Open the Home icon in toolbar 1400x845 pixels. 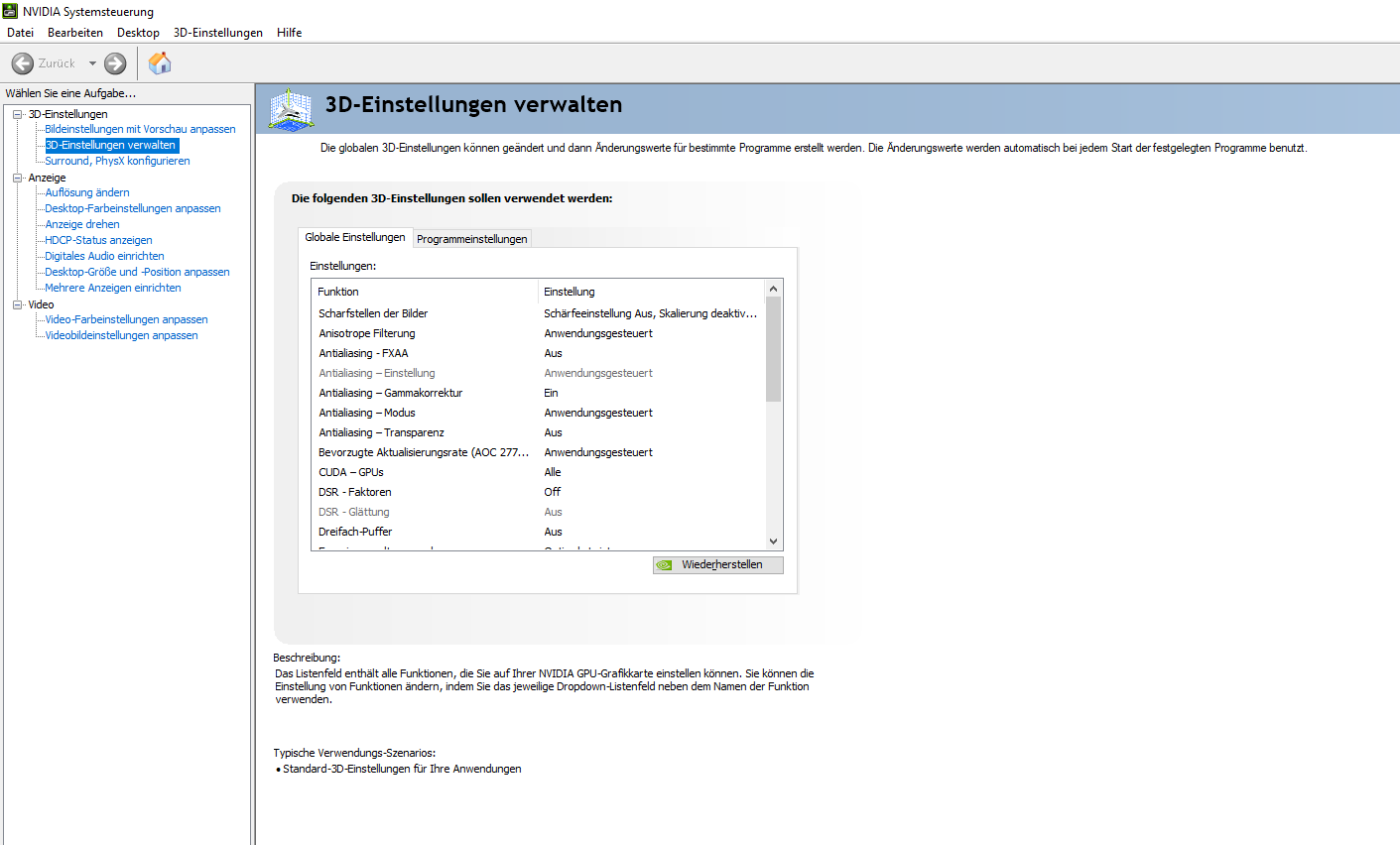point(160,63)
